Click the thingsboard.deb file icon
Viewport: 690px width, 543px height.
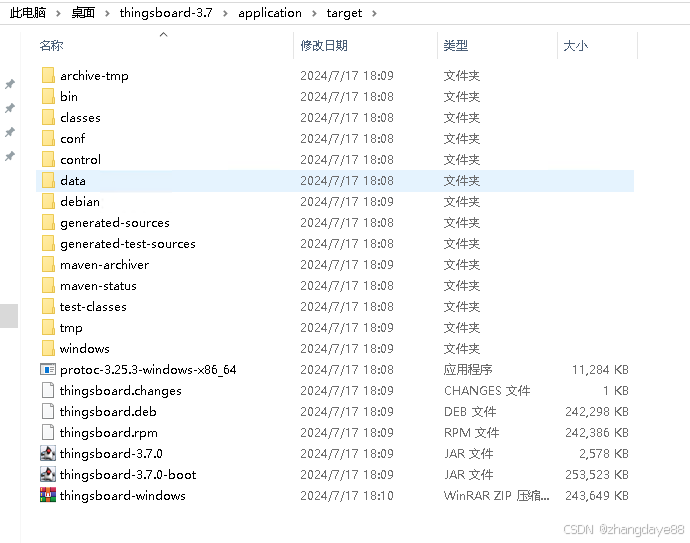point(48,411)
